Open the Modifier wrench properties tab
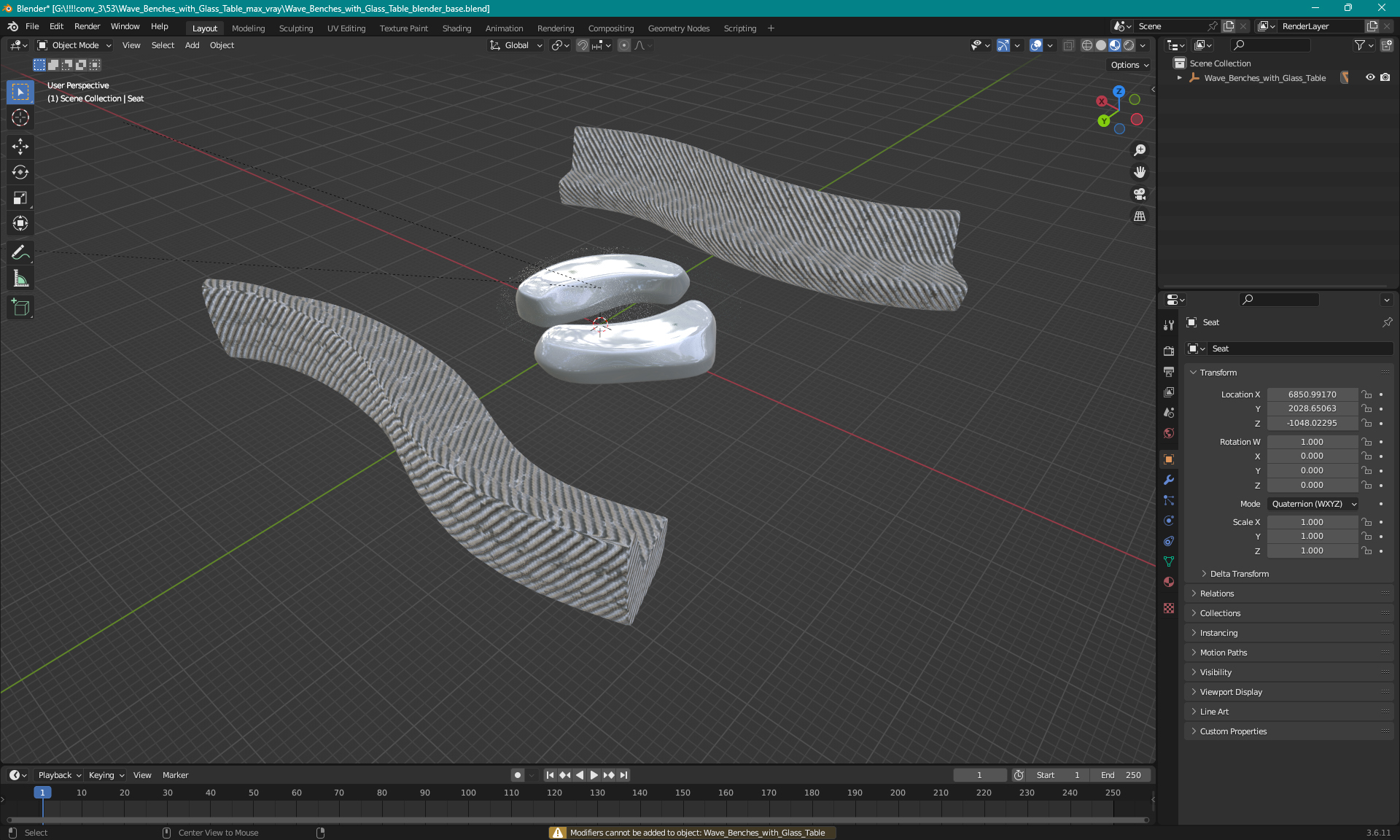This screenshot has width=1400, height=840. (1169, 480)
